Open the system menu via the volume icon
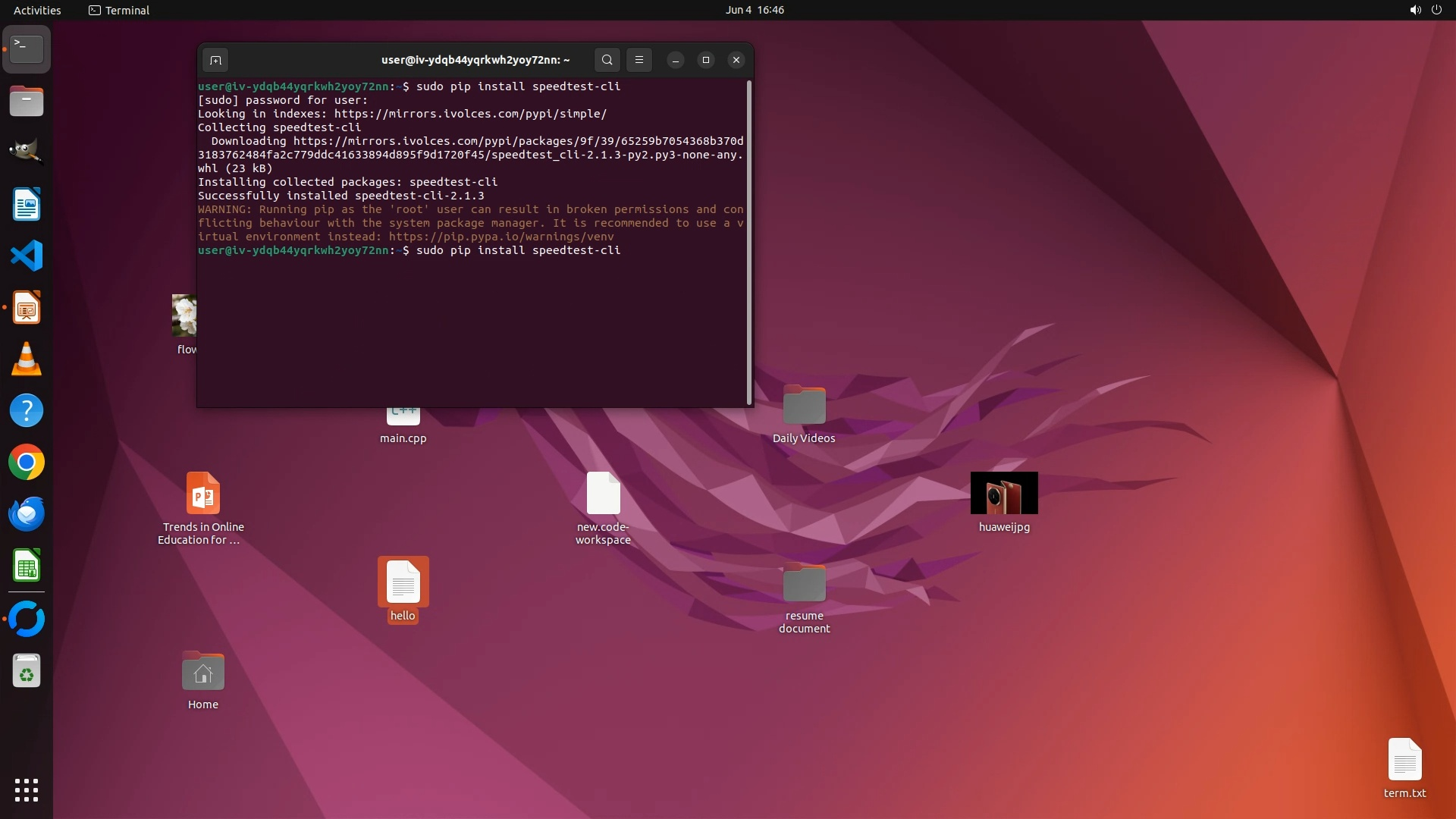1456x819 pixels. pyautogui.click(x=1415, y=10)
